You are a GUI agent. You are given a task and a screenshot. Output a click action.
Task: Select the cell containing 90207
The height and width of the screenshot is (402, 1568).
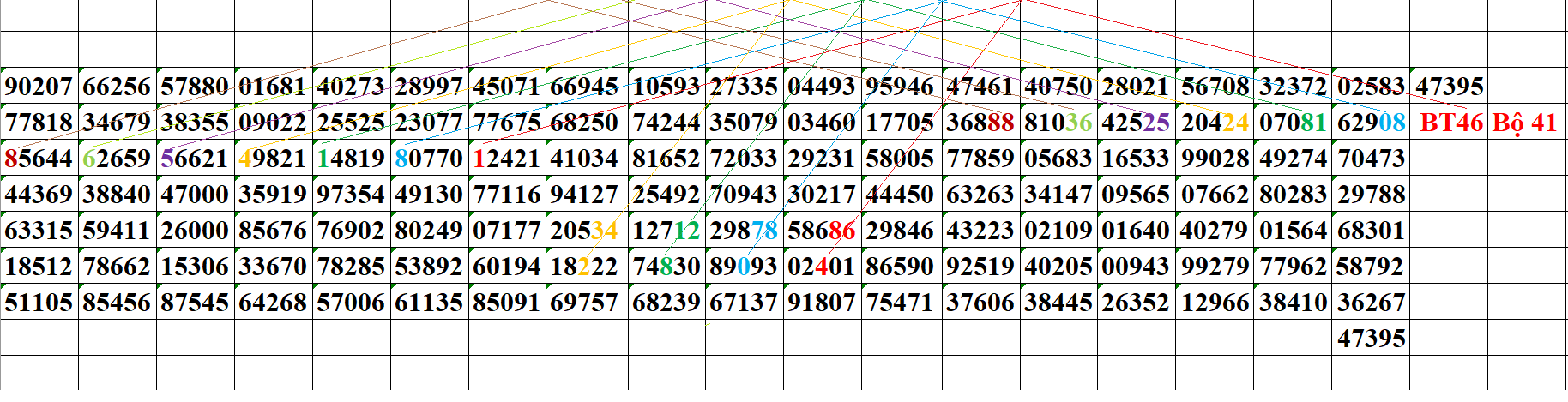coord(39,87)
